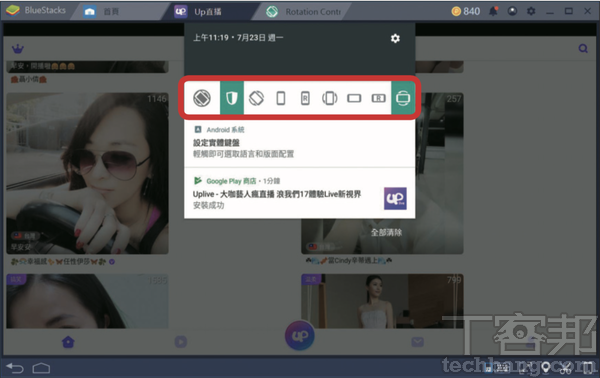Select the portrait orientation phone icon

tap(281, 98)
